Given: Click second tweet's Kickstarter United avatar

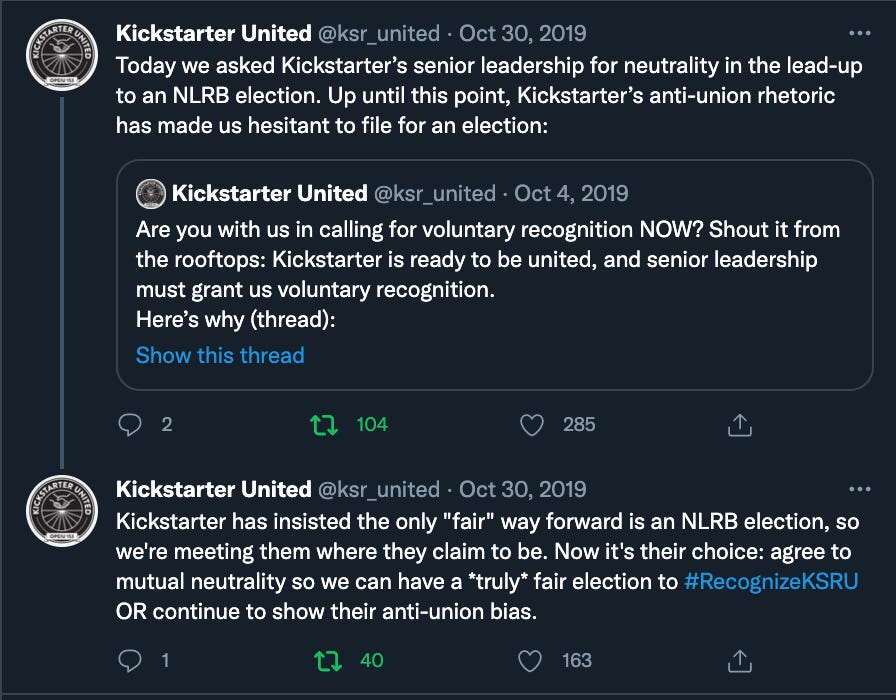Looking at the screenshot, I should click(62, 509).
